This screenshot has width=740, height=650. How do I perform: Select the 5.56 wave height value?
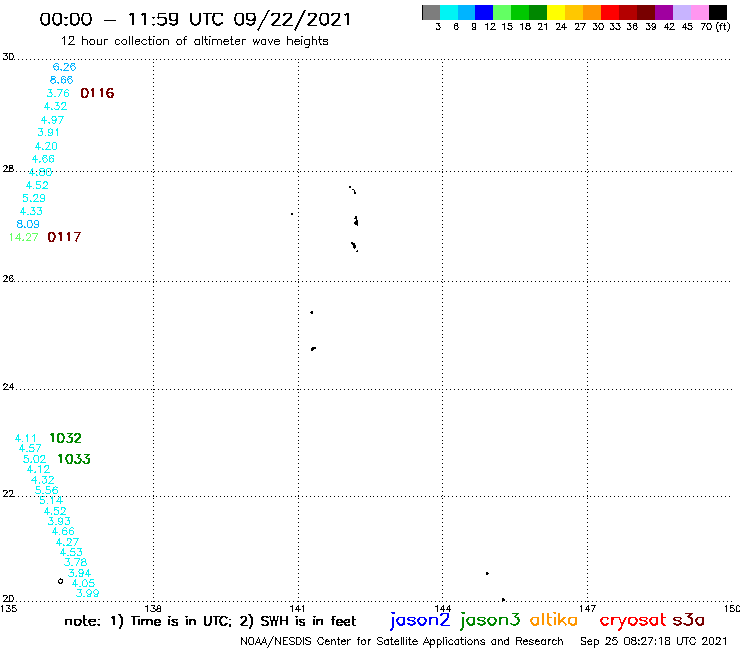click(x=46, y=490)
